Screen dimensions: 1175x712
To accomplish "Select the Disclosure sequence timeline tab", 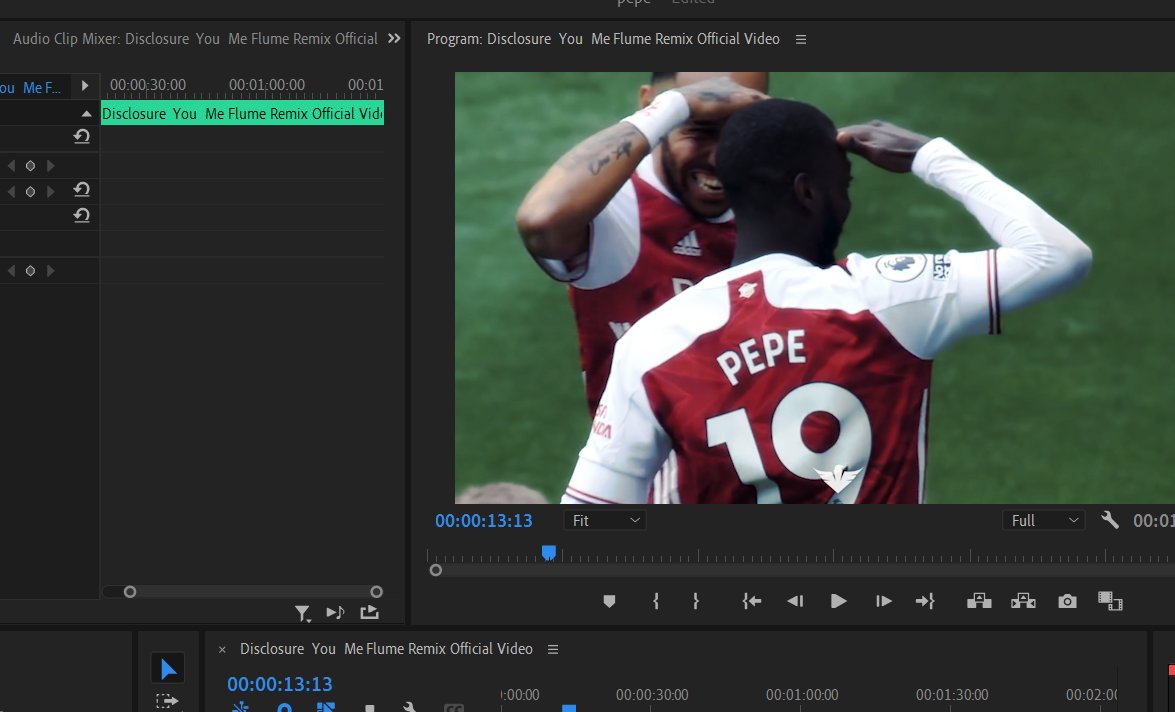I will 386,649.
